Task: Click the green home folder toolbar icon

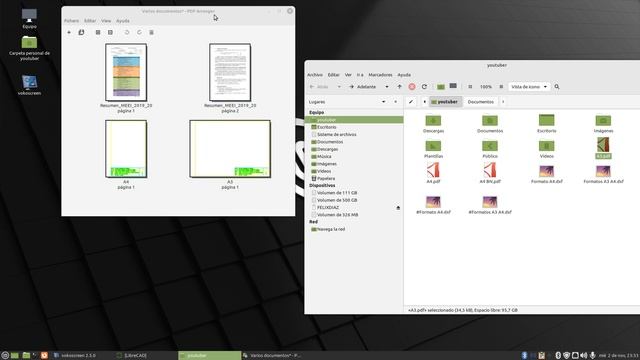Action: tap(441, 87)
